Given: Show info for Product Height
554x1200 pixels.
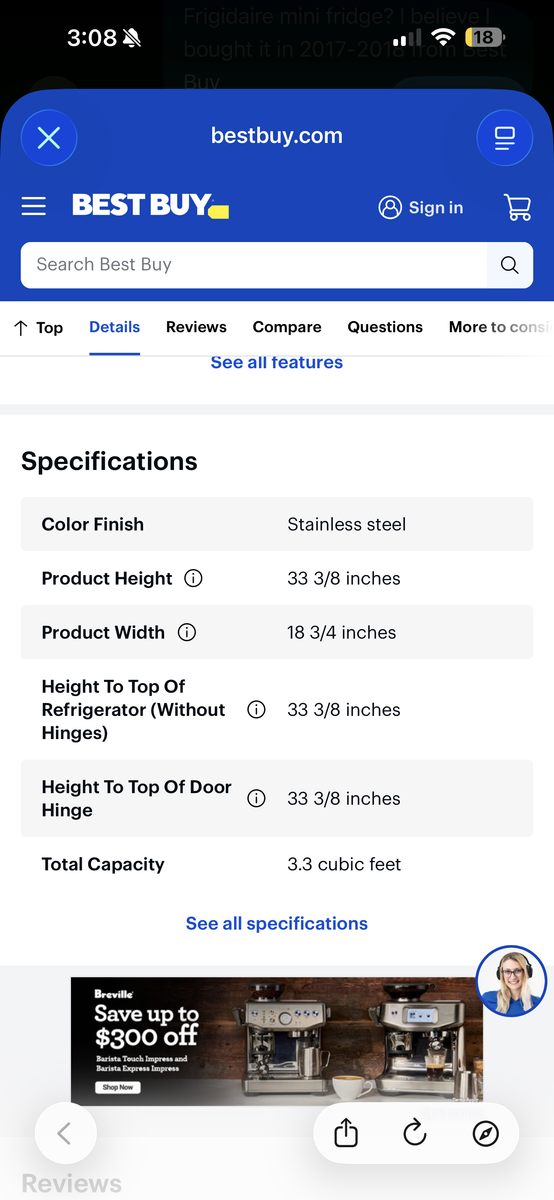Looking at the screenshot, I should [x=194, y=578].
